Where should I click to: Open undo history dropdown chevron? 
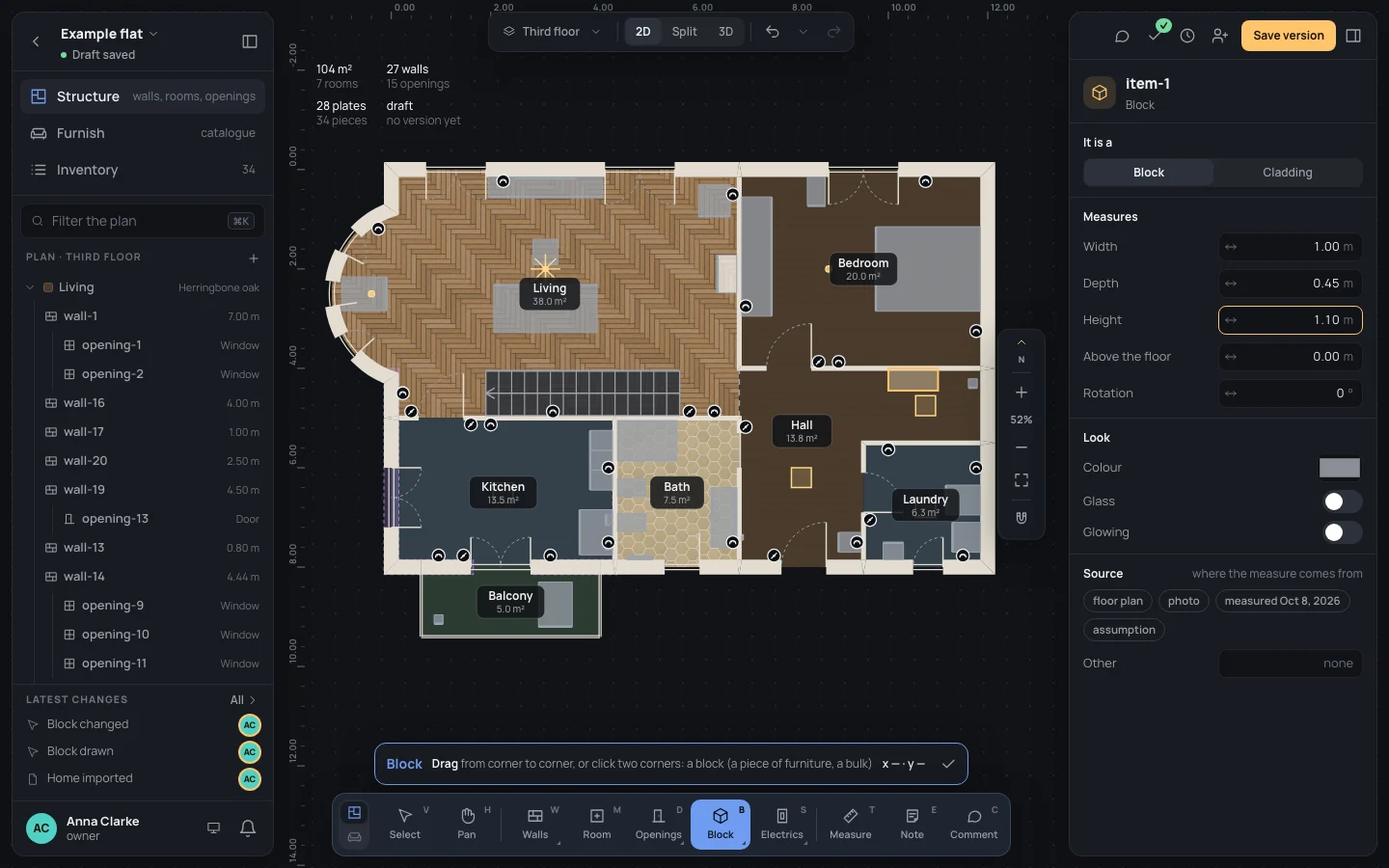point(803,32)
